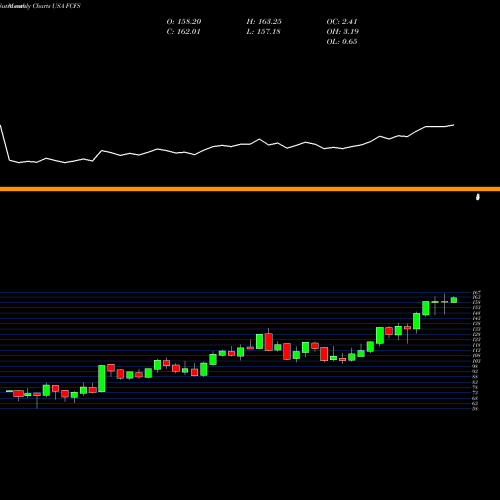Click the small white marker below the orange line
The height and width of the screenshot is (500, 500).
478,197
